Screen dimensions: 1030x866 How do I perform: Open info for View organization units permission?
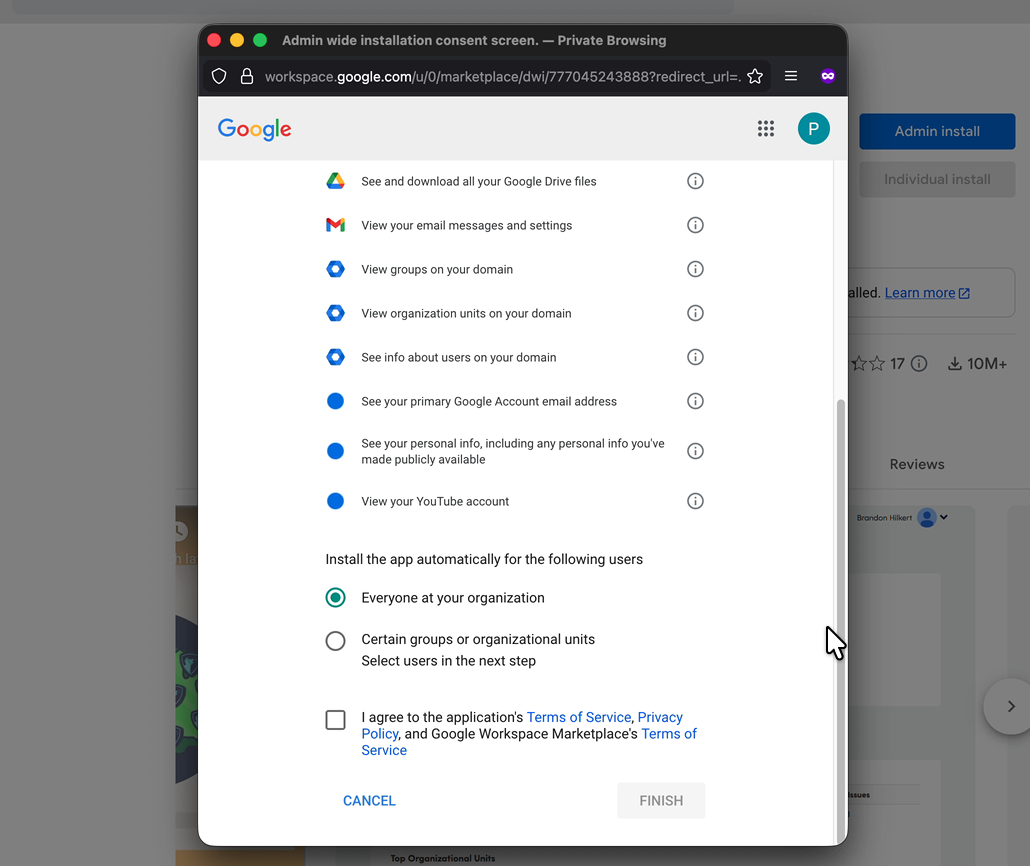click(x=695, y=313)
